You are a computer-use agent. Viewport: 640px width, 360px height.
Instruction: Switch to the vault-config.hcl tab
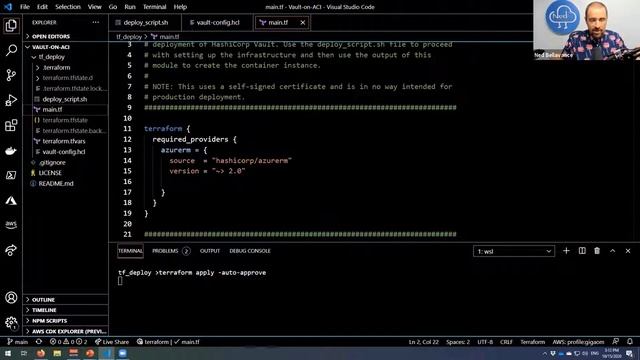pyautogui.click(x=218, y=22)
